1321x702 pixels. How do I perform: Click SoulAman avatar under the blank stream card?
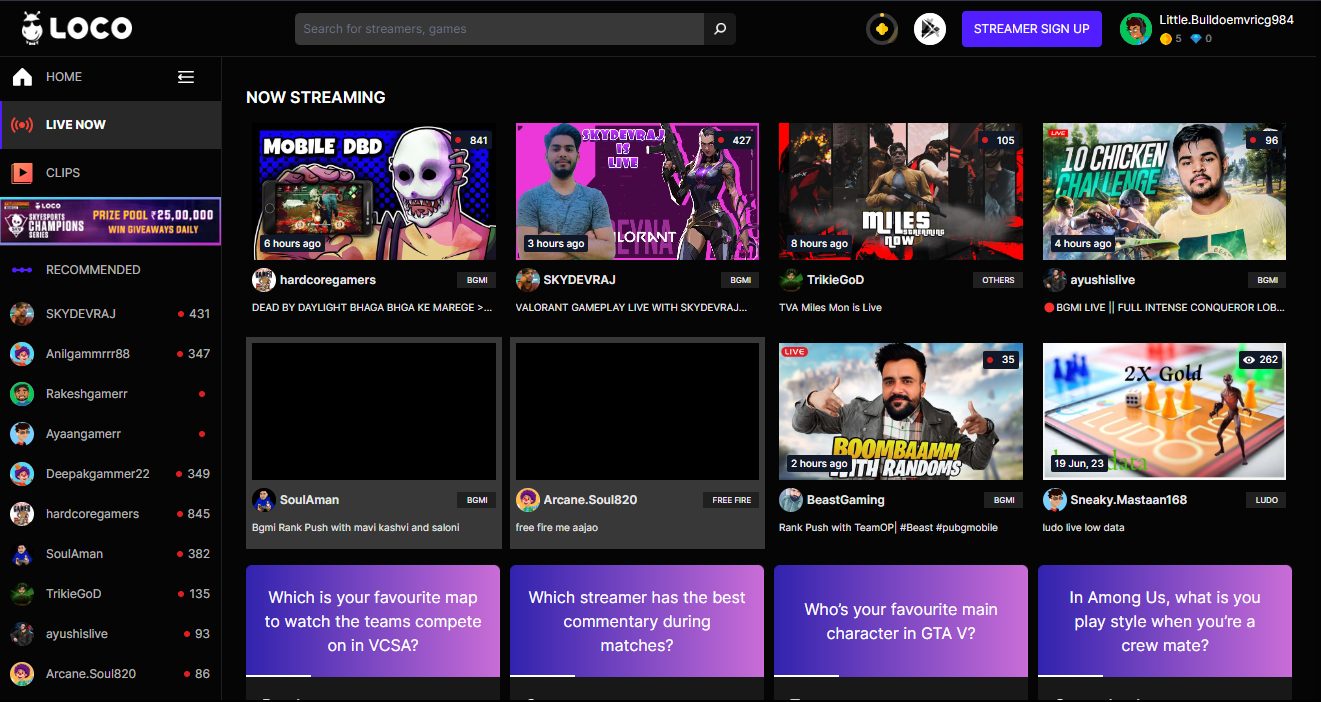[x=264, y=500]
